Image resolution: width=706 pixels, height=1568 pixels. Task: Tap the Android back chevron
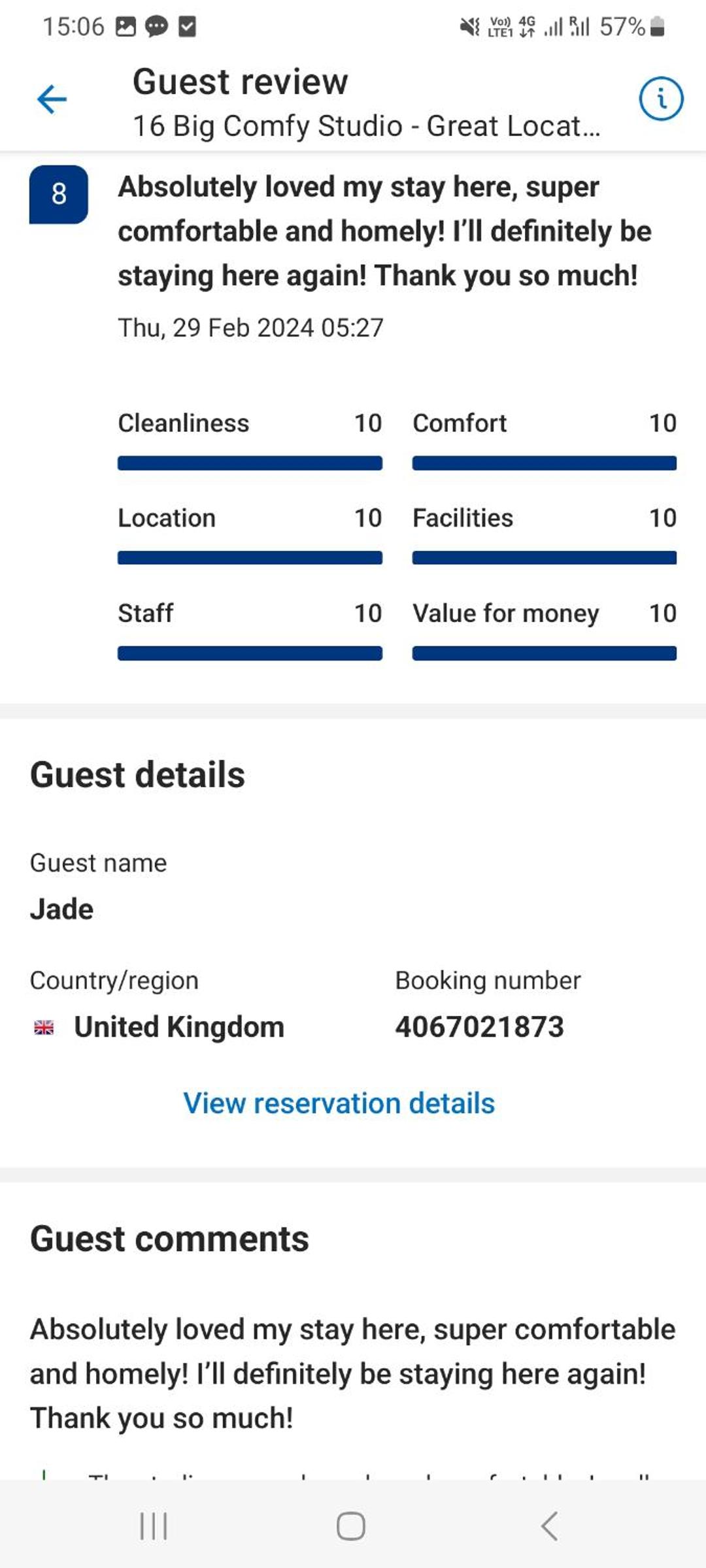550,1527
